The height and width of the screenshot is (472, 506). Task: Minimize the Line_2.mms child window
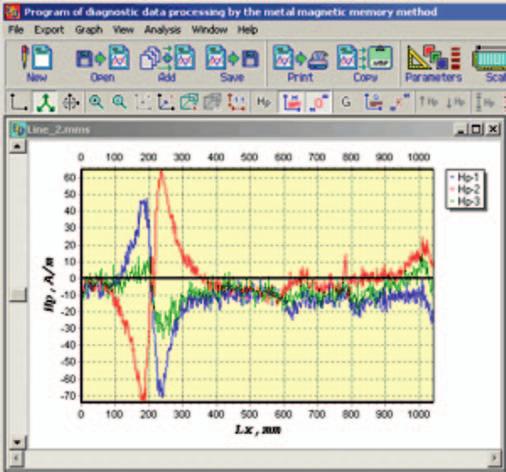click(x=462, y=129)
